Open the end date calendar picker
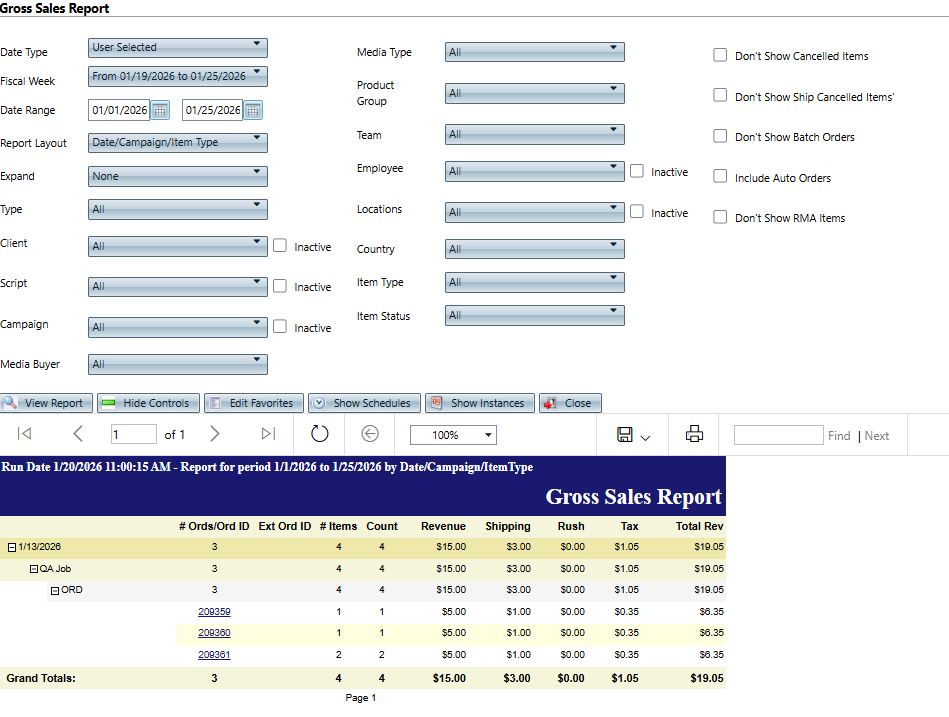 [253, 110]
